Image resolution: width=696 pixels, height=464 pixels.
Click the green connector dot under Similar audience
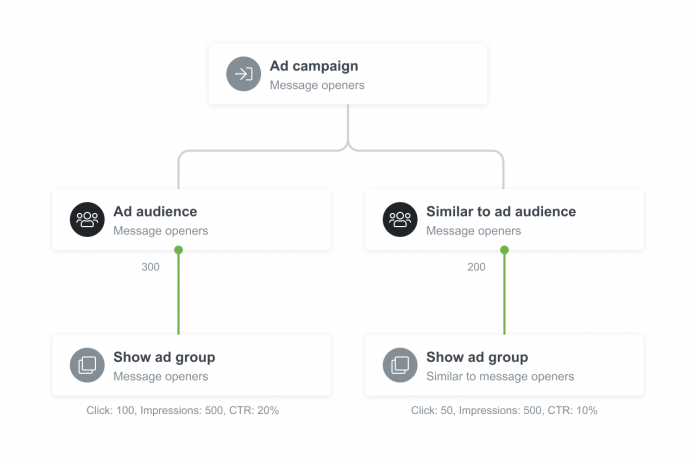(504, 250)
